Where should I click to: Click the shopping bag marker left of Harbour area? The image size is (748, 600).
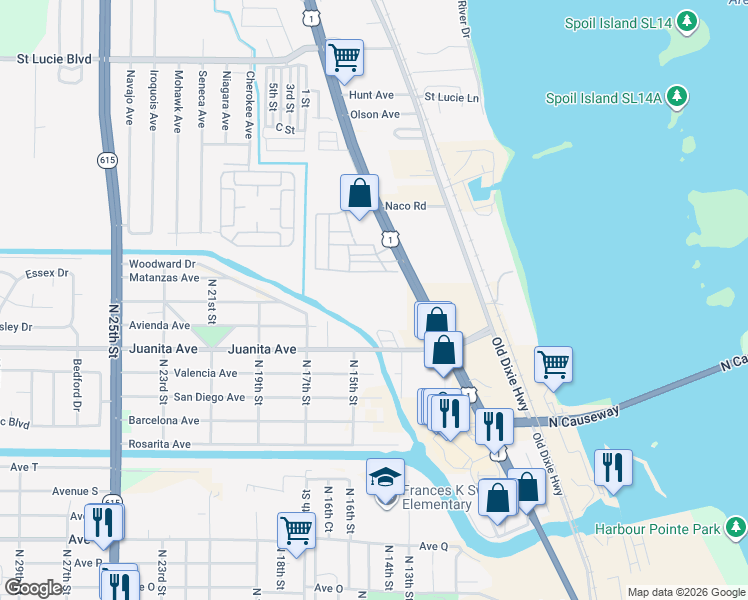498,498
